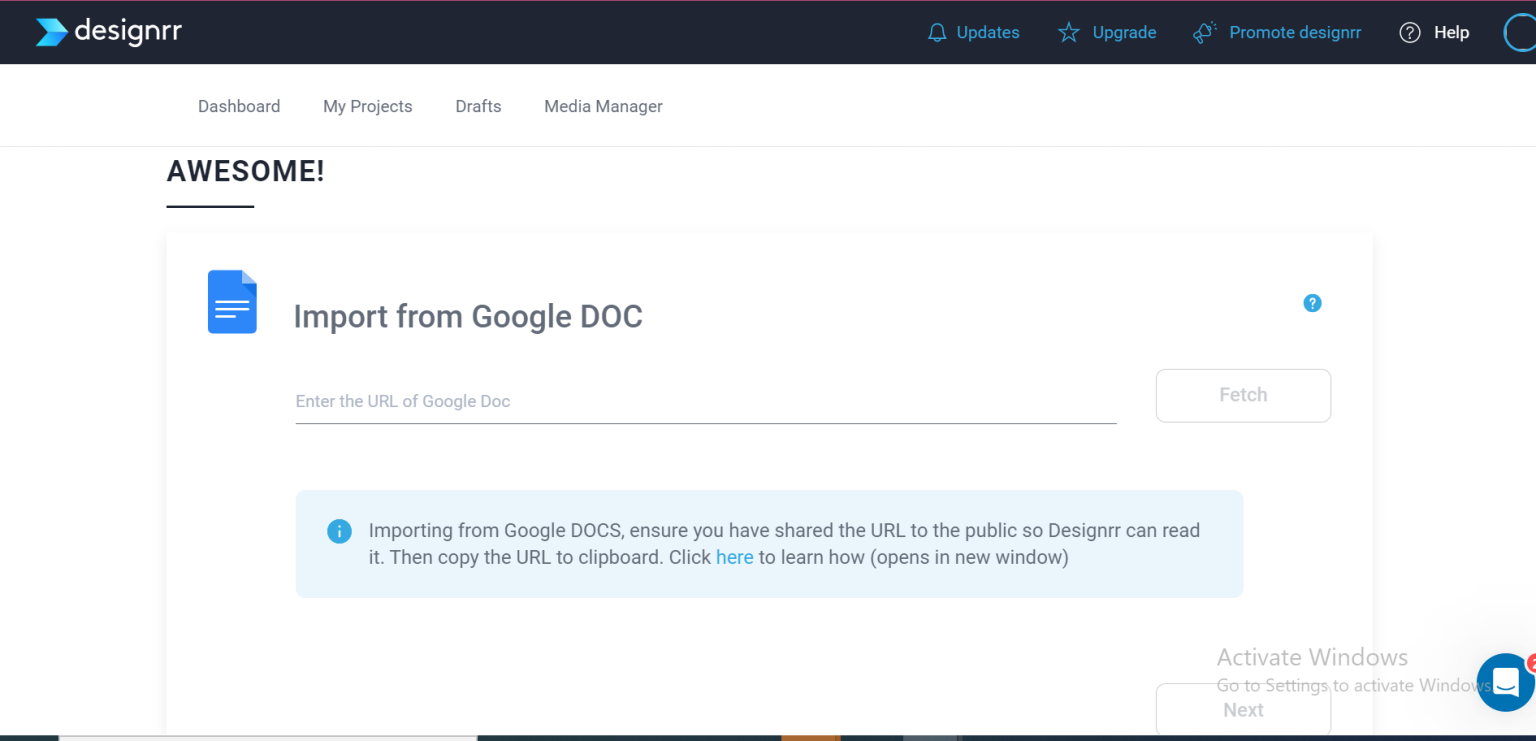Switch to the My Projects tab
The height and width of the screenshot is (741, 1536).
[x=367, y=106]
